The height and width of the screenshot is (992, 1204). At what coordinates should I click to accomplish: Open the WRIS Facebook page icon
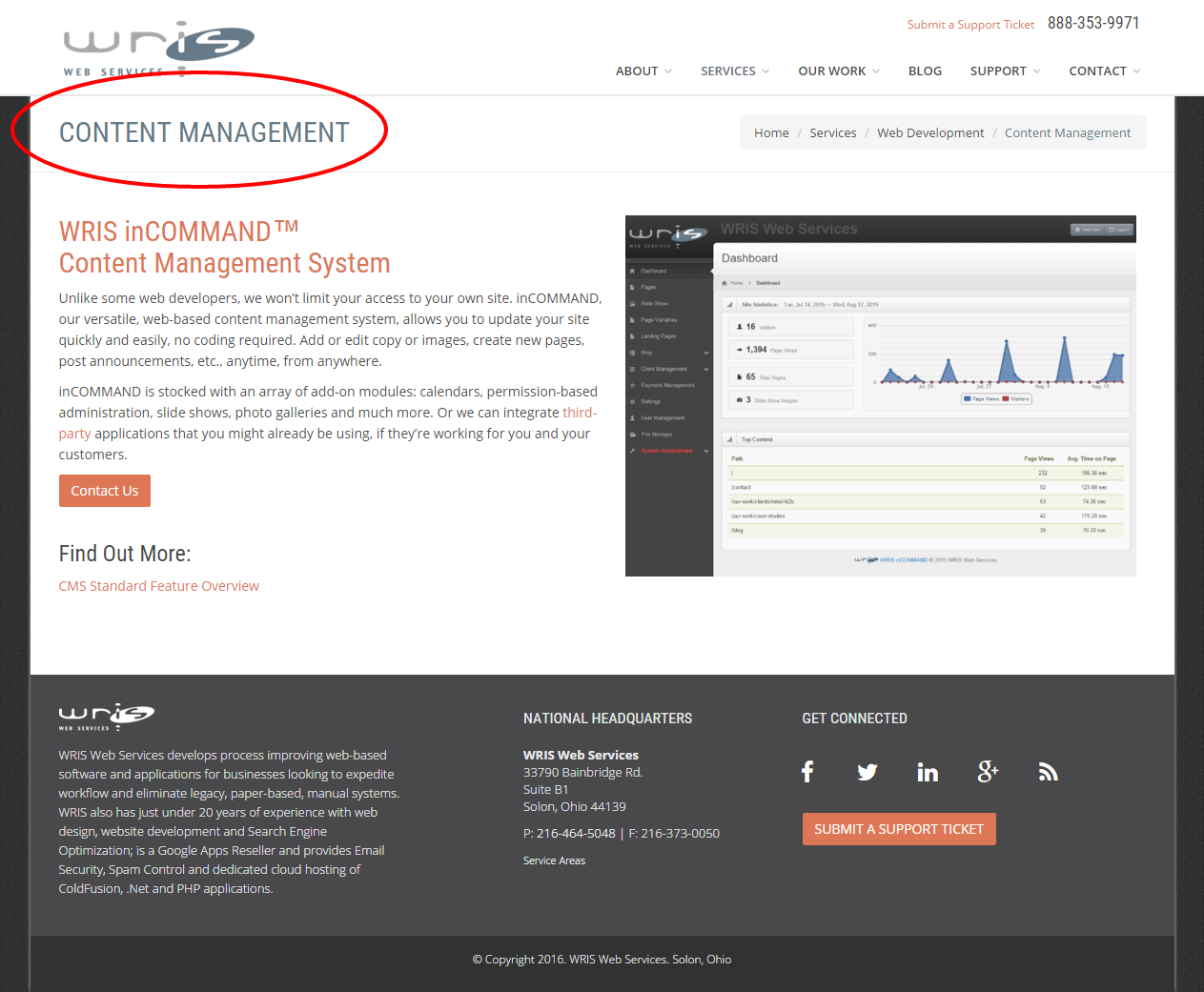[807, 772]
